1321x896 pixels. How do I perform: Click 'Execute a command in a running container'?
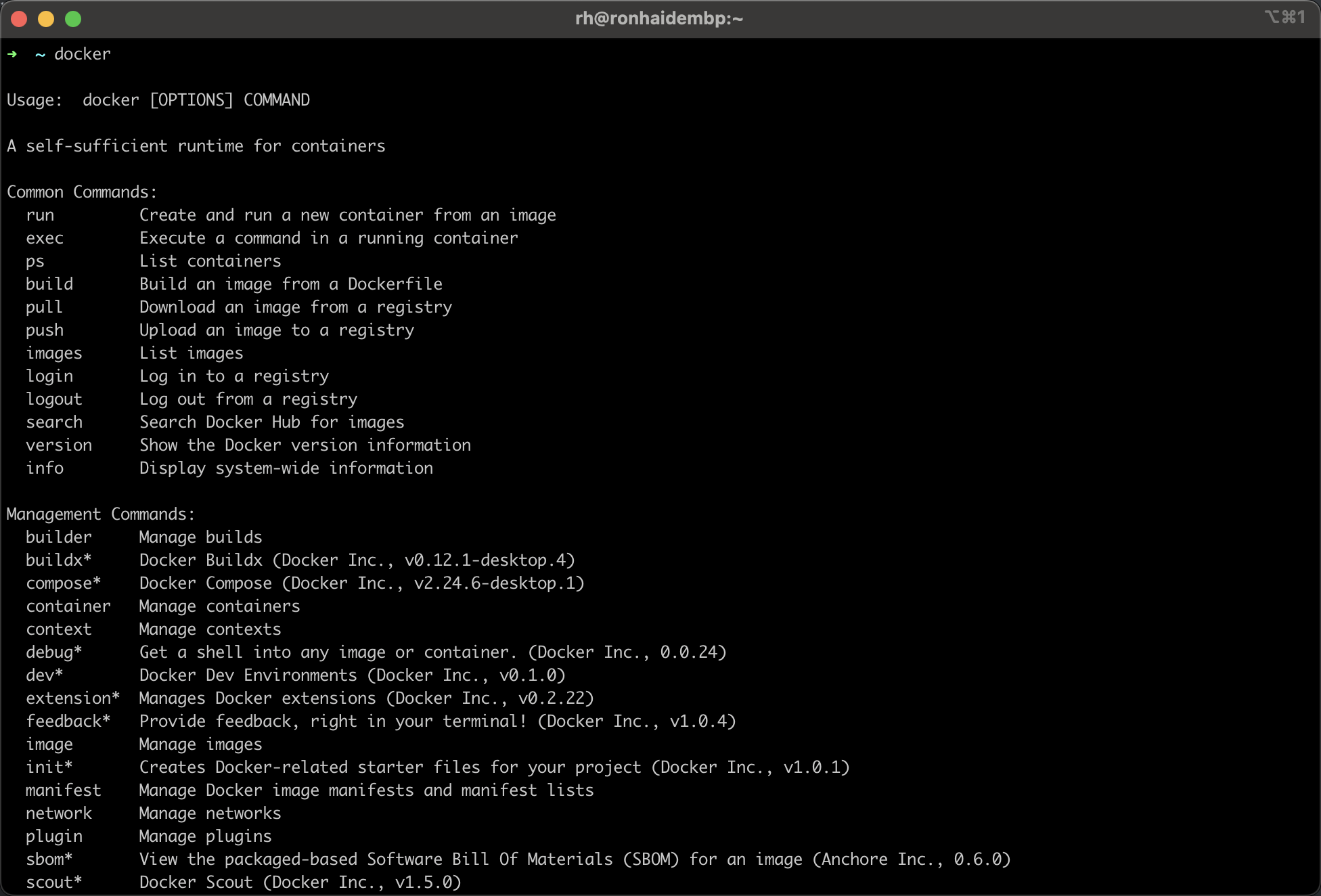click(x=329, y=238)
